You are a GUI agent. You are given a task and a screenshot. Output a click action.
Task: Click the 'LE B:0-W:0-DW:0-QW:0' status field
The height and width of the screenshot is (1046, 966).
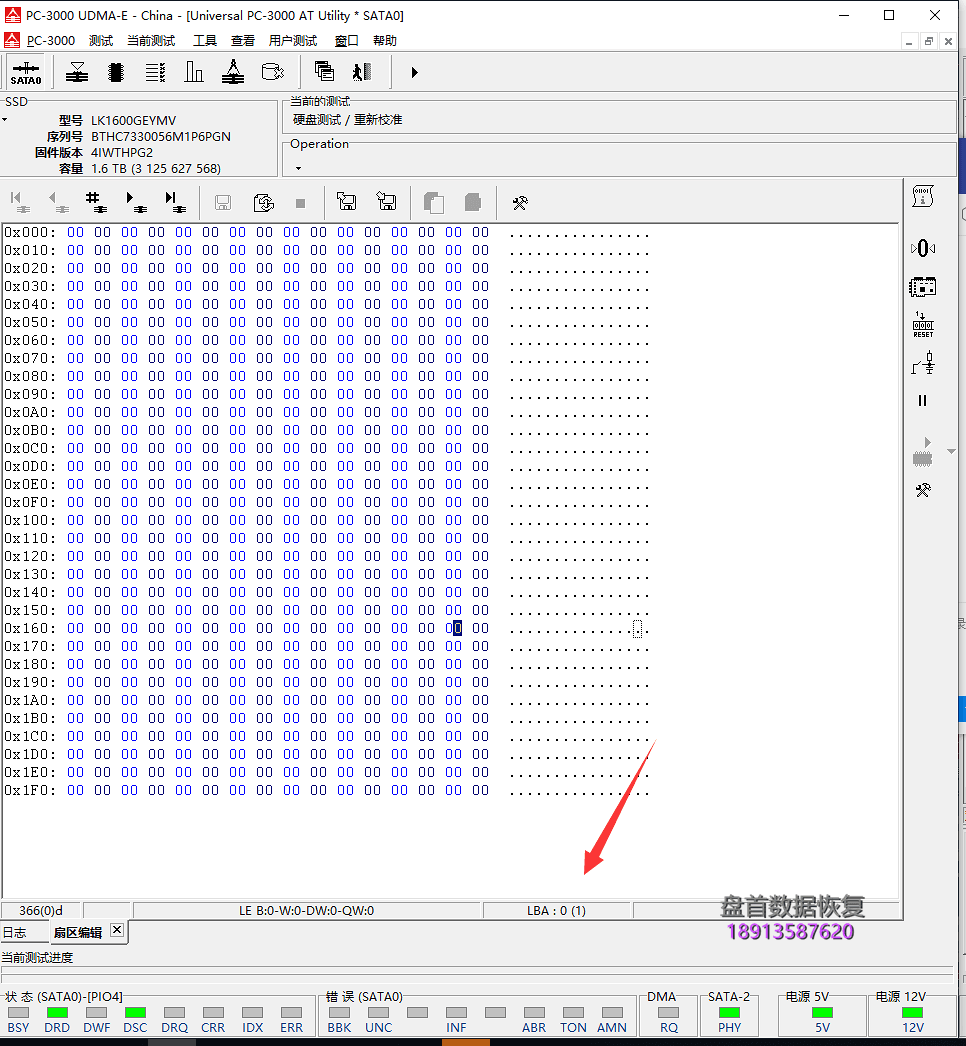(307, 911)
